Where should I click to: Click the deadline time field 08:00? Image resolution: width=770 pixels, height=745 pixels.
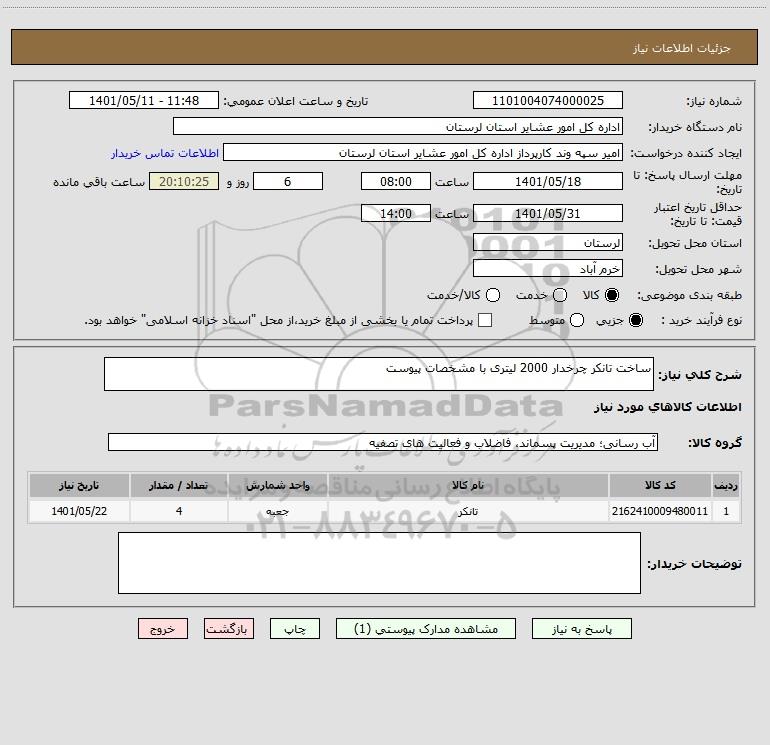pyautogui.click(x=396, y=182)
